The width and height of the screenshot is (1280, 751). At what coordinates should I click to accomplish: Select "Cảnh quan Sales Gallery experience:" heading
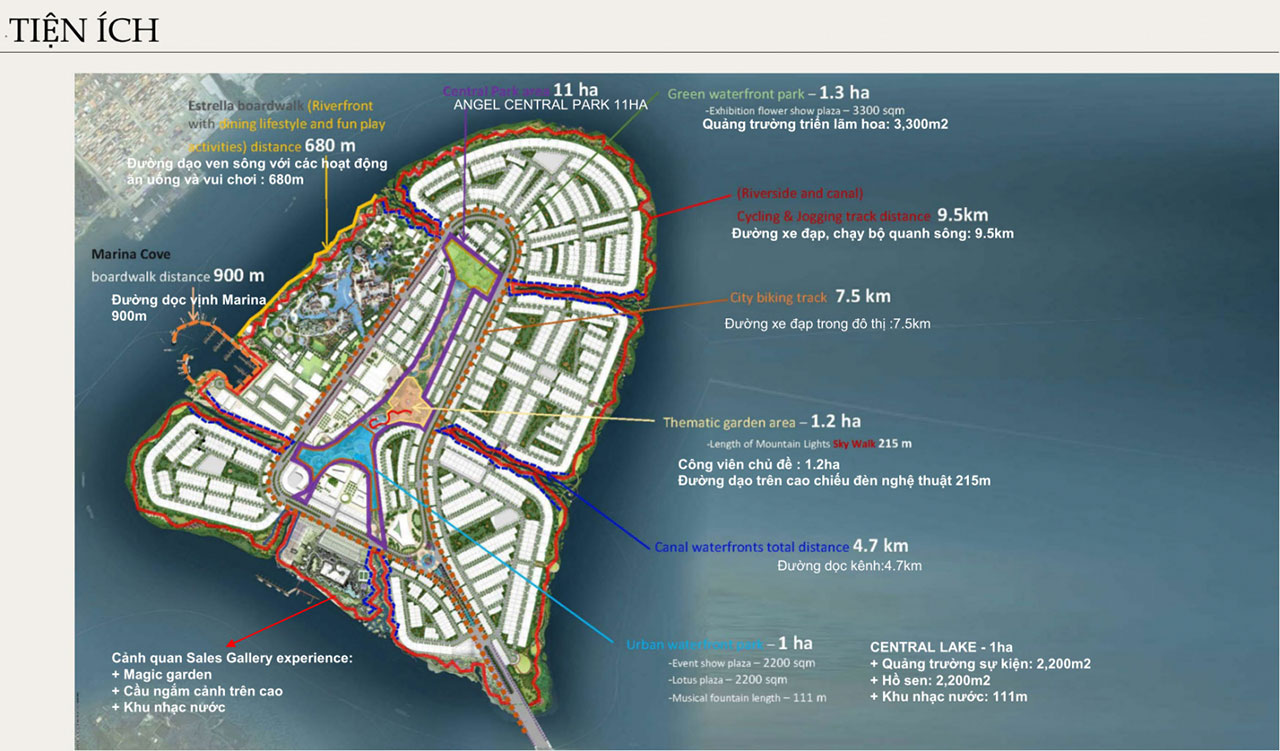pyautogui.click(x=232, y=659)
